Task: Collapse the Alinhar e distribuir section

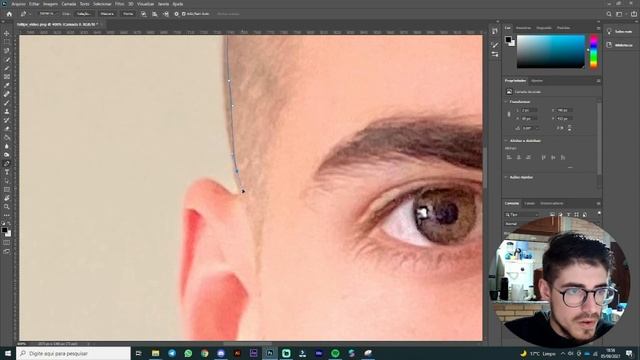Action: pyautogui.click(x=506, y=141)
